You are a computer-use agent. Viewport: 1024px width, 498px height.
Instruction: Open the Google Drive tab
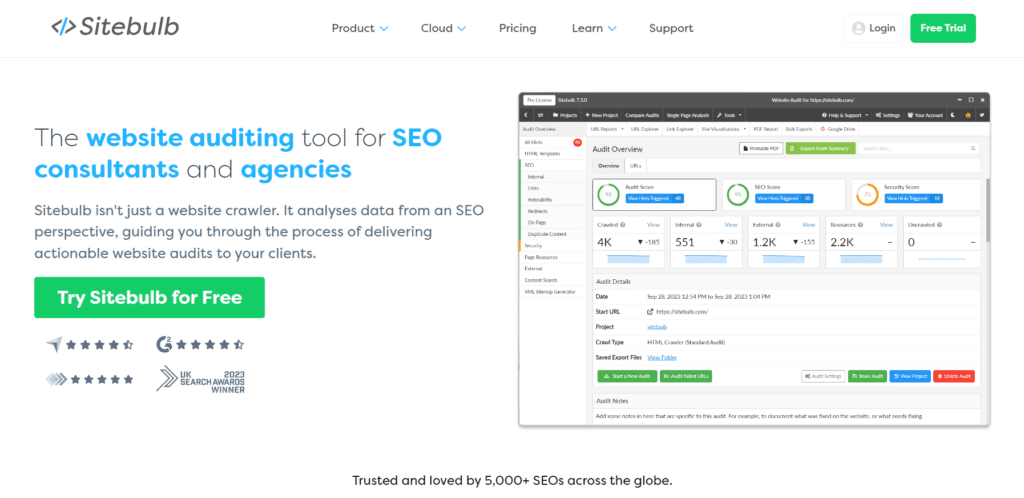837,129
